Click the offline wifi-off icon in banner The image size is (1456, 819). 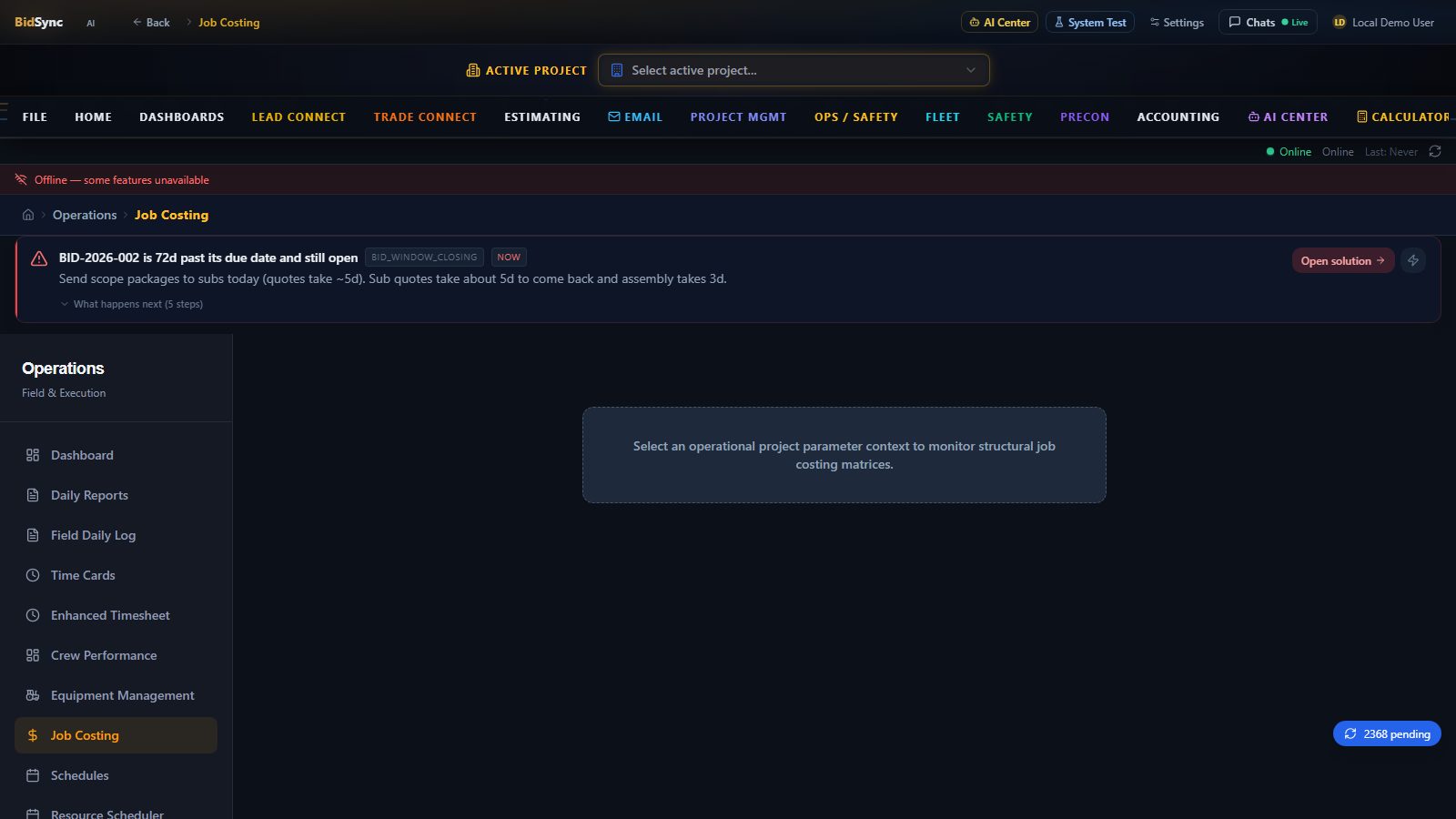click(21, 179)
